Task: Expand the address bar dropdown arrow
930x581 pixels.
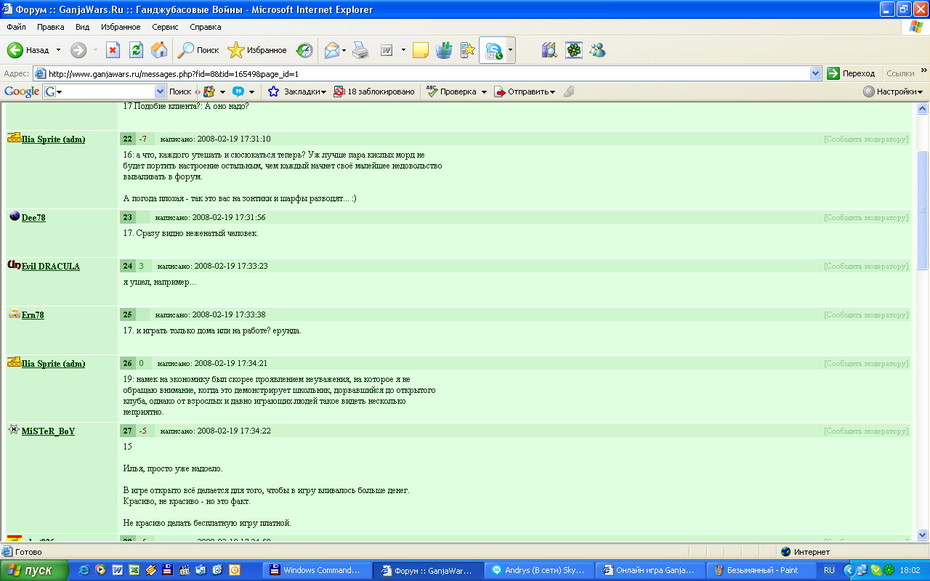Action: coord(816,74)
